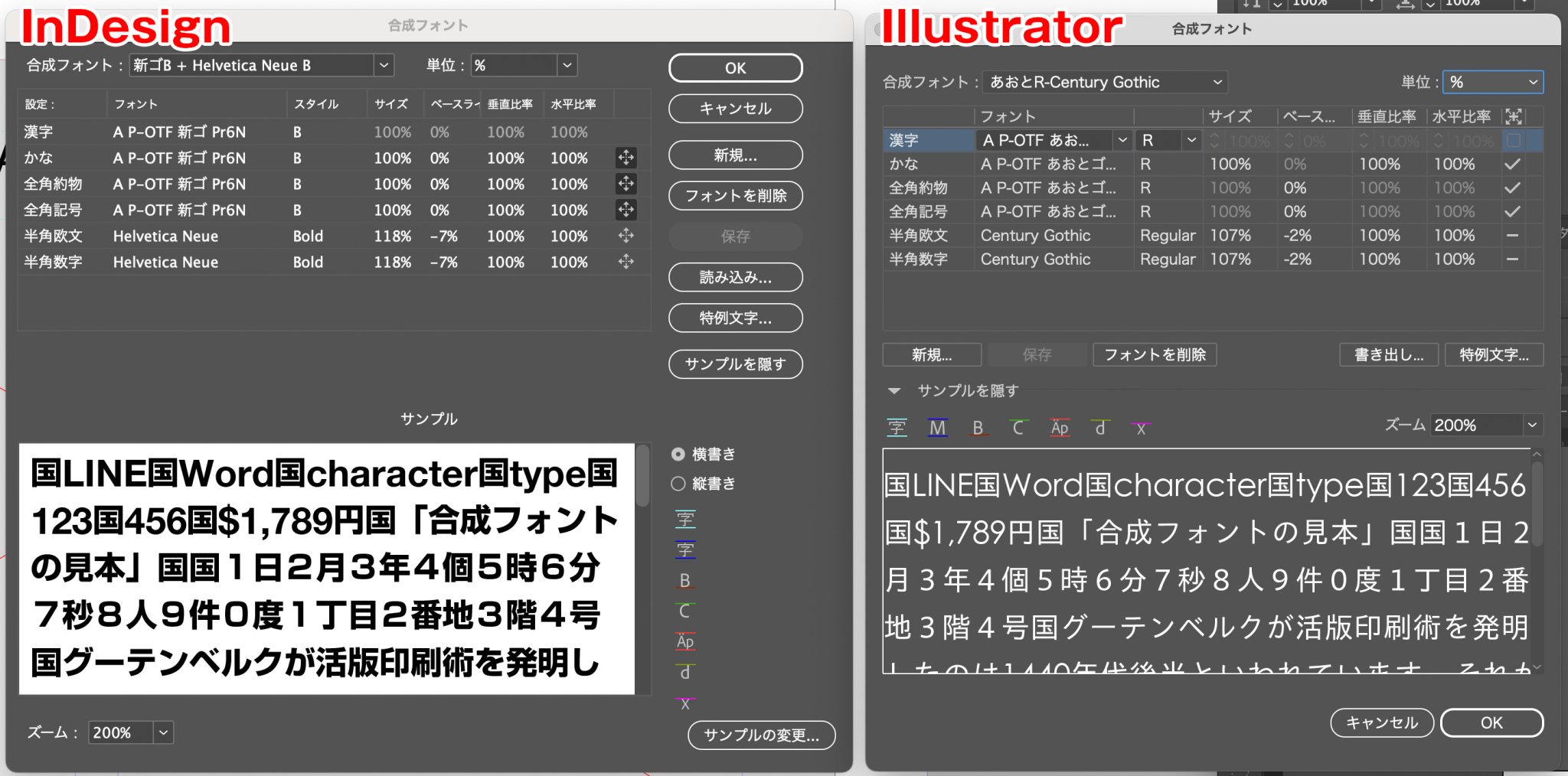Open the R style dropdown on the 漢字 row
Viewport: 1568px width, 776px height.
(1192, 140)
